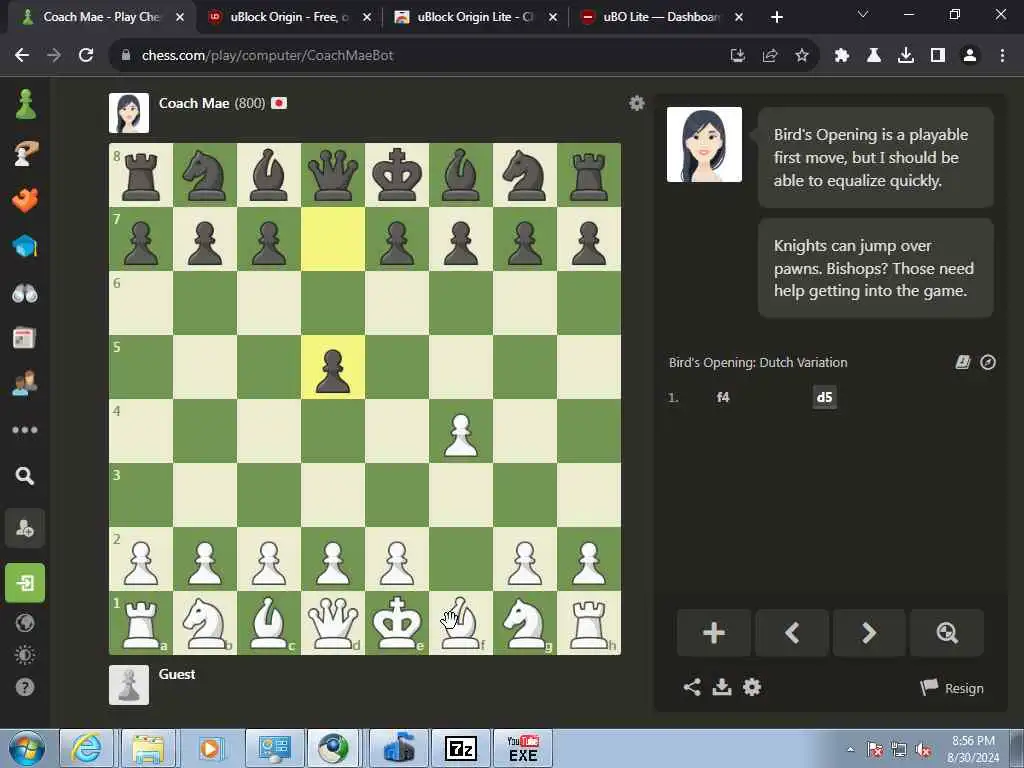This screenshot has height=768, width=1024.
Task: Click black pawn on d5
Action: pyautogui.click(x=332, y=367)
